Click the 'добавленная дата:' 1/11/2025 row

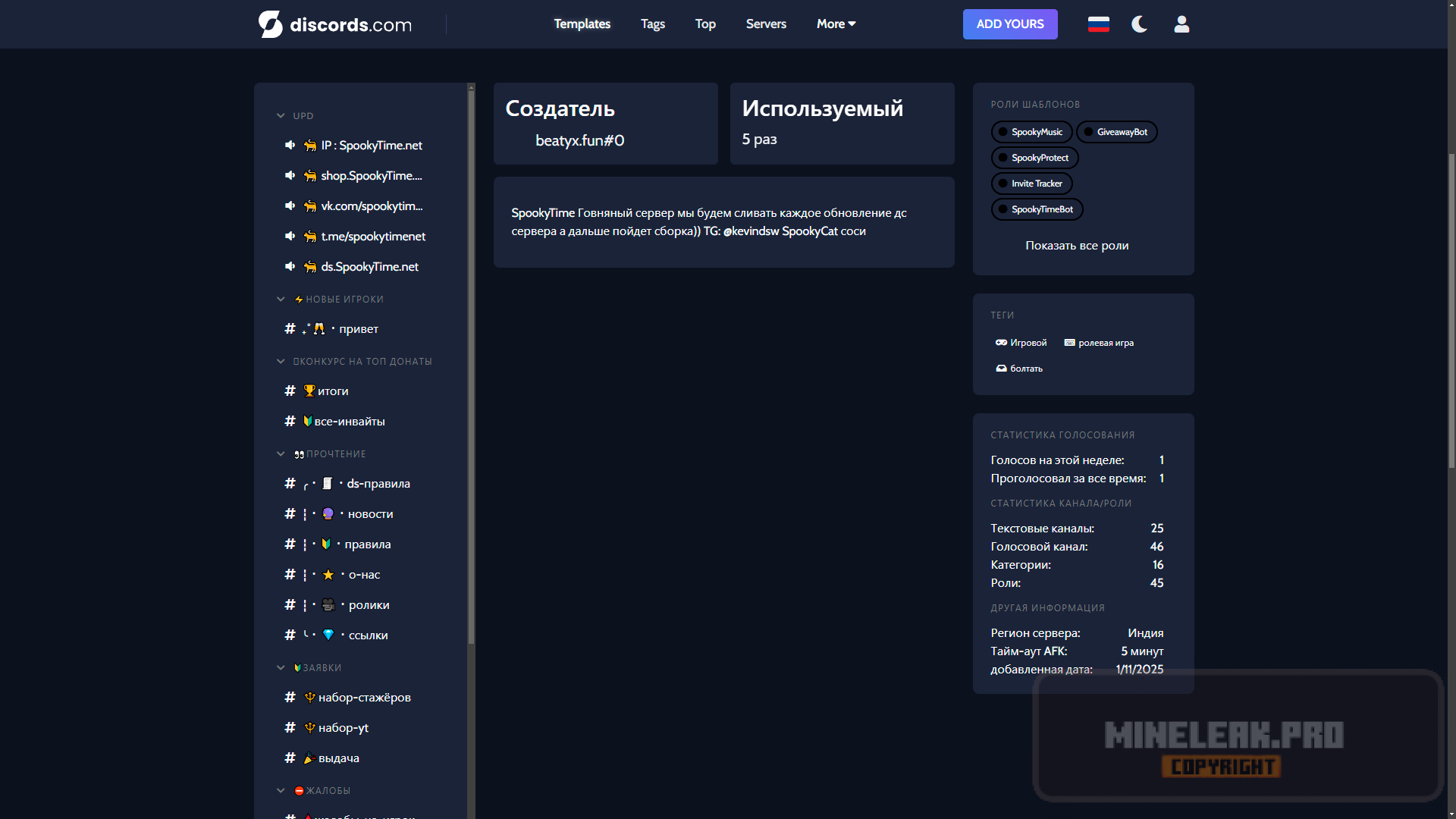click(1077, 670)
